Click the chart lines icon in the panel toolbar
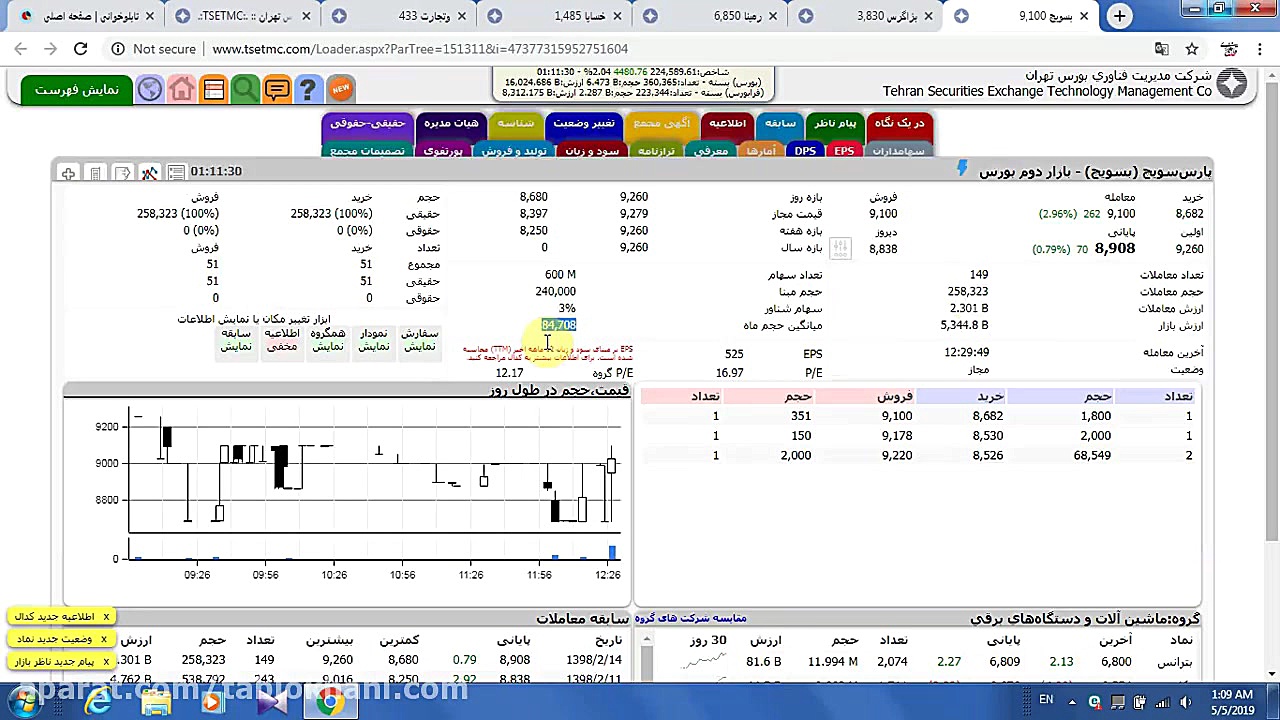Viewport: 1280px width, 720px height. tap(149, 173)
